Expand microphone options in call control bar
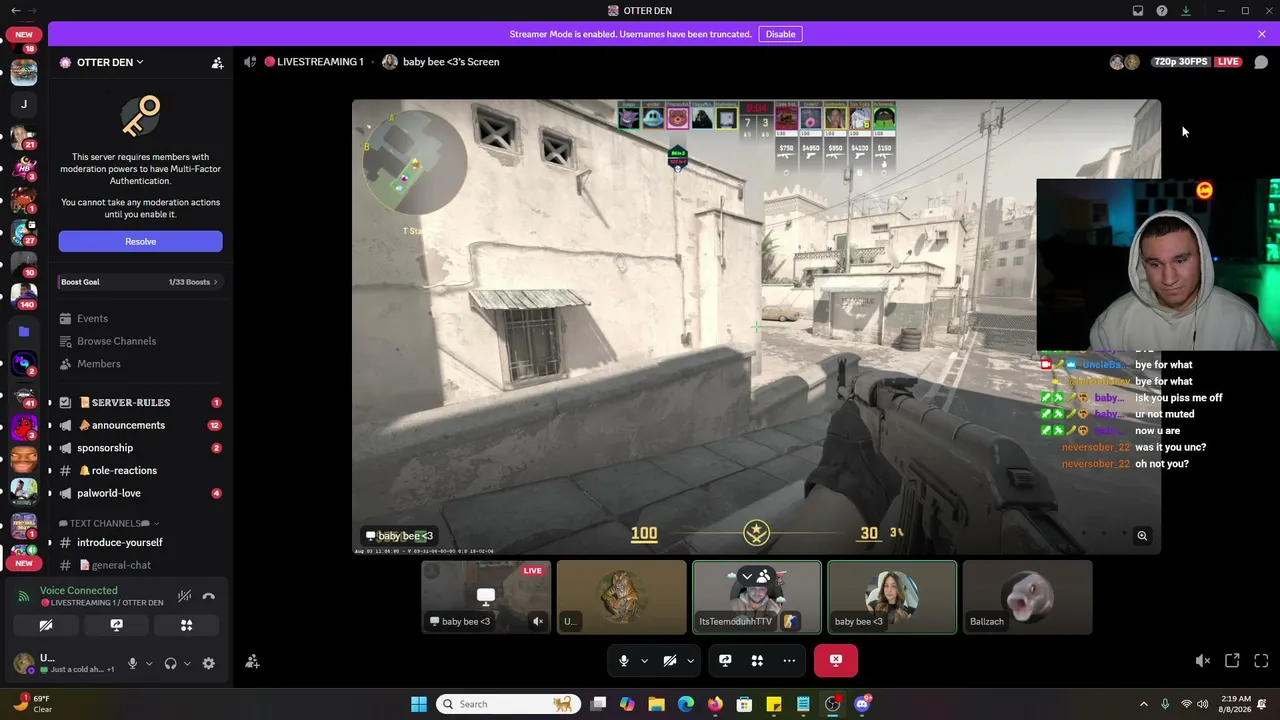This screenshot has width=1280, height=720. pos(644,660)
